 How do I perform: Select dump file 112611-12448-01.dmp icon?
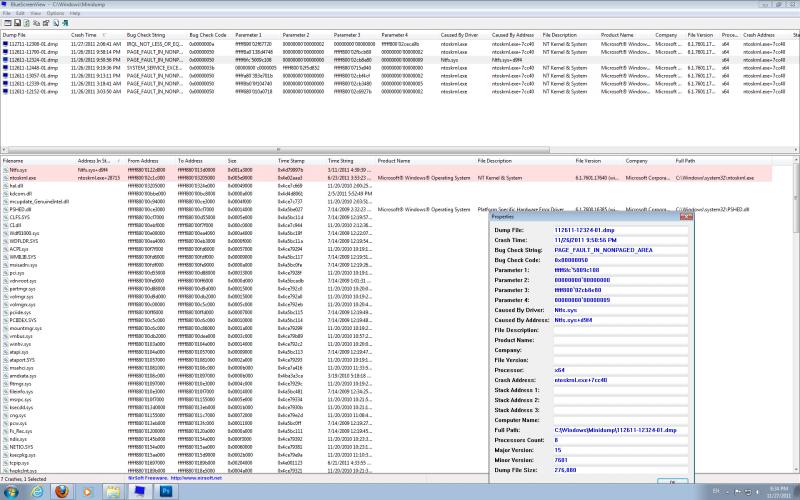[6, 68]
